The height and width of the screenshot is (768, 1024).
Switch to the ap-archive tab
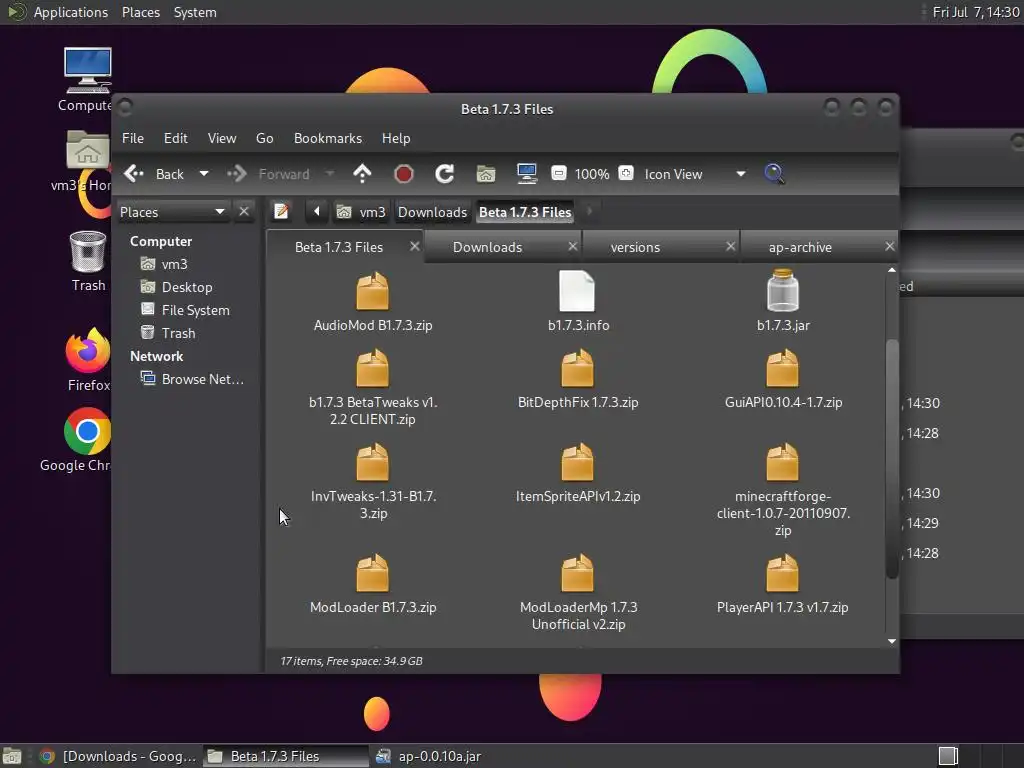click(x=800, y=248)
